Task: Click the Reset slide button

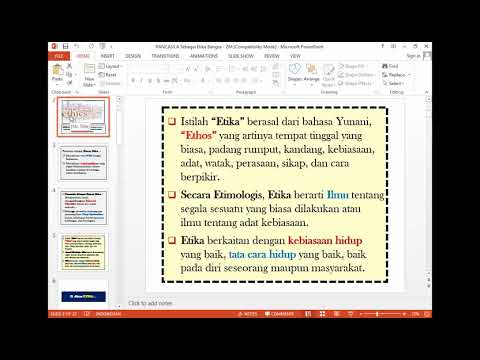Action: coord(108,75)
